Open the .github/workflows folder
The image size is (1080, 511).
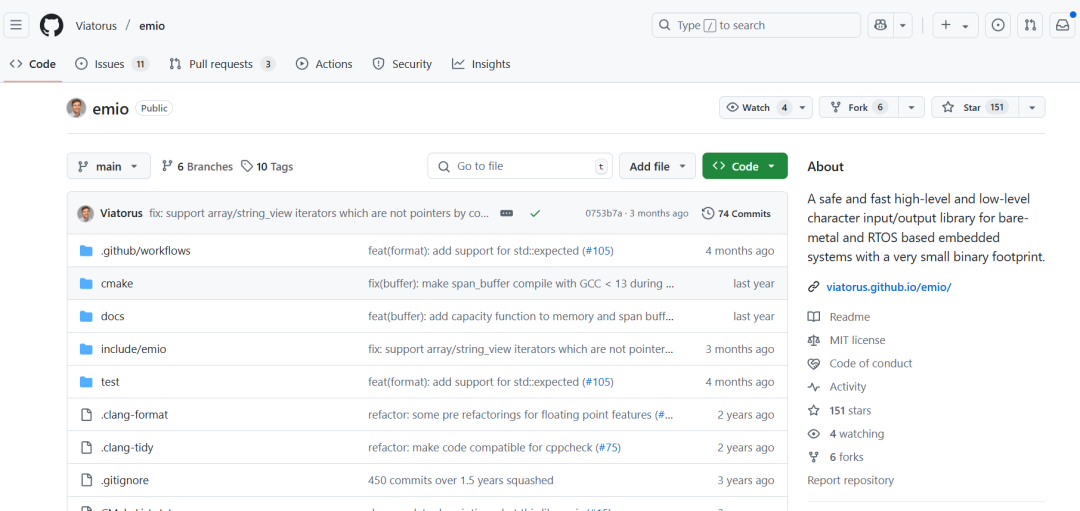click(x=145, y=251)
